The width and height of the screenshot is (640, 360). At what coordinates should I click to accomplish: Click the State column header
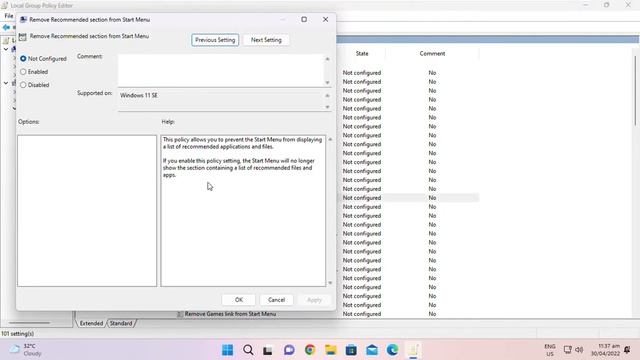tap(362, 53)
